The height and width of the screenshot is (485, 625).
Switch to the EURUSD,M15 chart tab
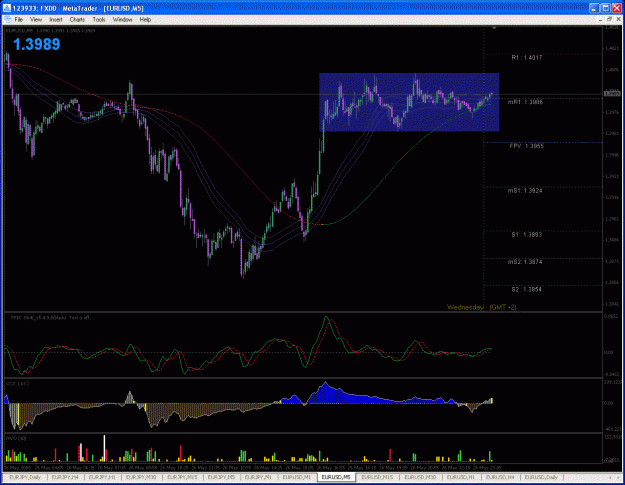[377, 477]
